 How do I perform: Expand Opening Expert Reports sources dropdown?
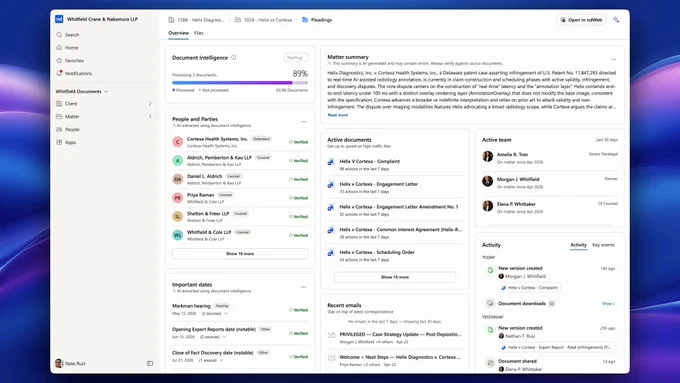coord(224,337)
